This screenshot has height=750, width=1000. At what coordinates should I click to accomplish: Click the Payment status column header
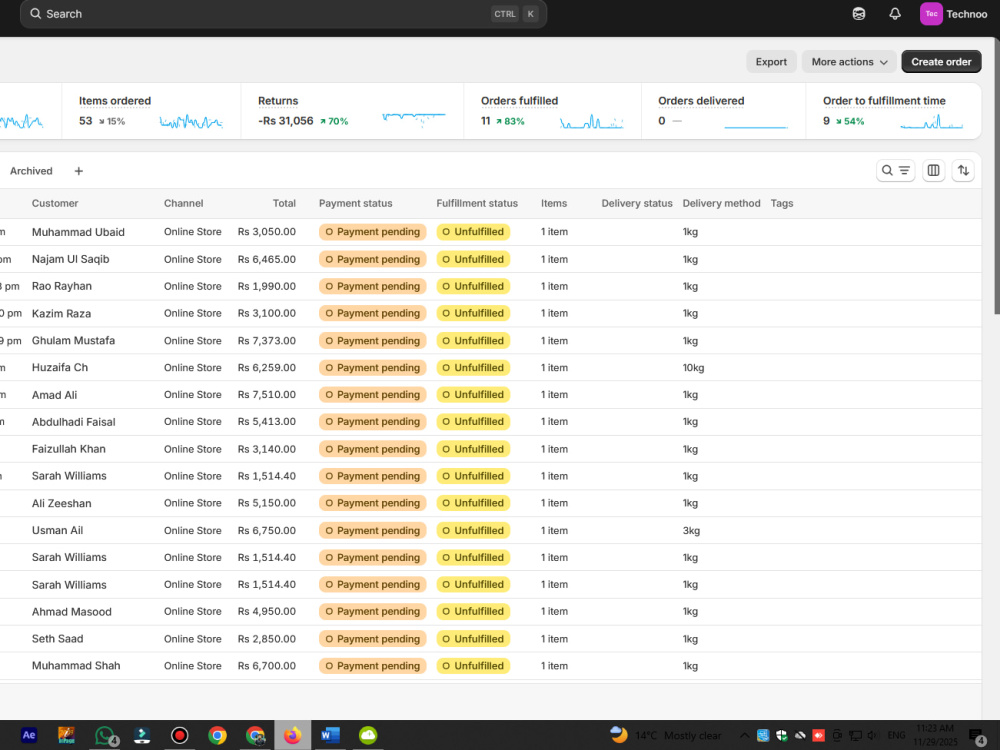click(355, 203)
